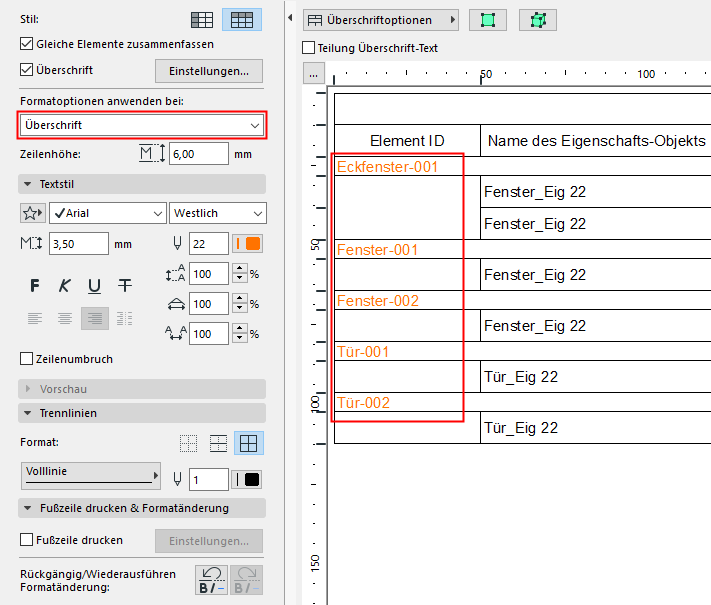The image size is (711, 605).
Task: Open the Volllinie line type dropdown
Action: (91, 476)
